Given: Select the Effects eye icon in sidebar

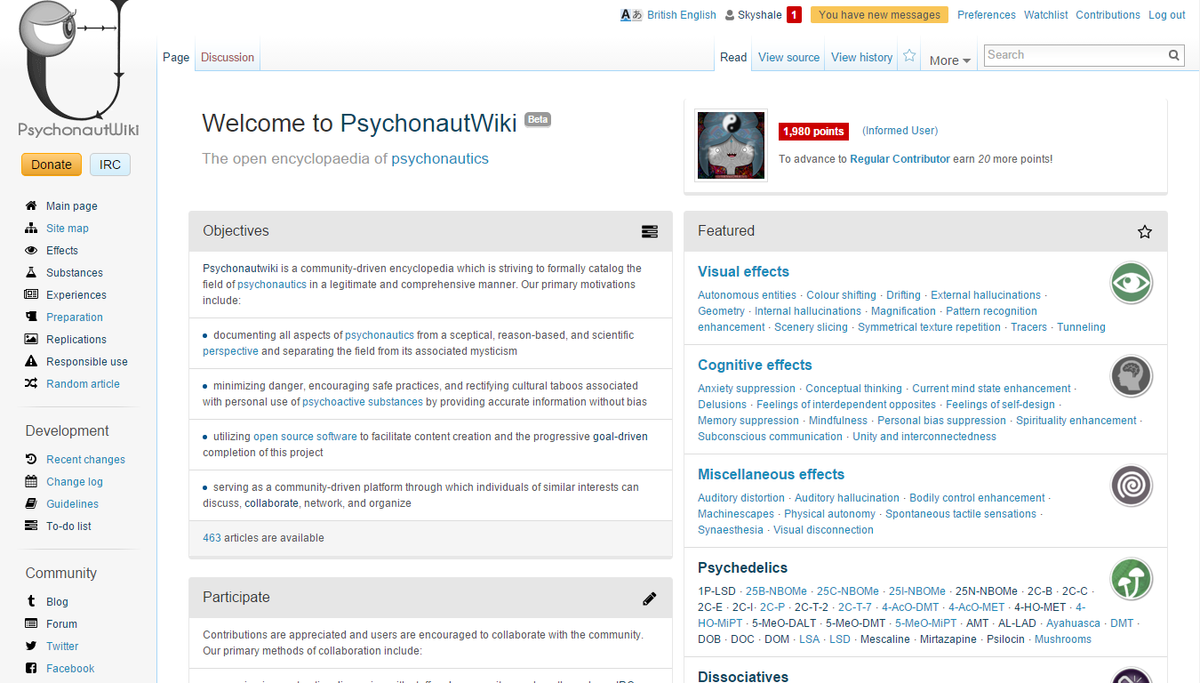Looking at the screenshot, I should [29, 250].
